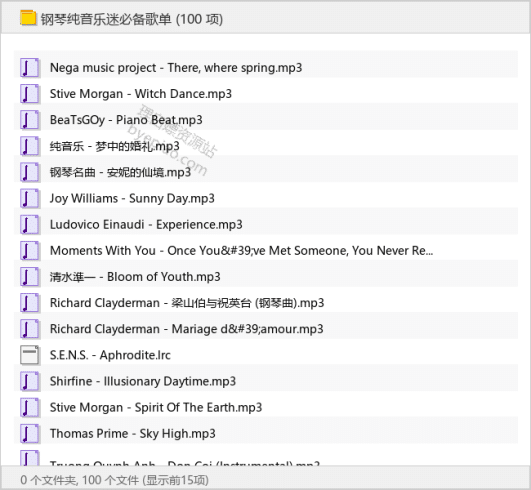
Task: Select music icon beside Experience.mp3
Action: point(30,224)
